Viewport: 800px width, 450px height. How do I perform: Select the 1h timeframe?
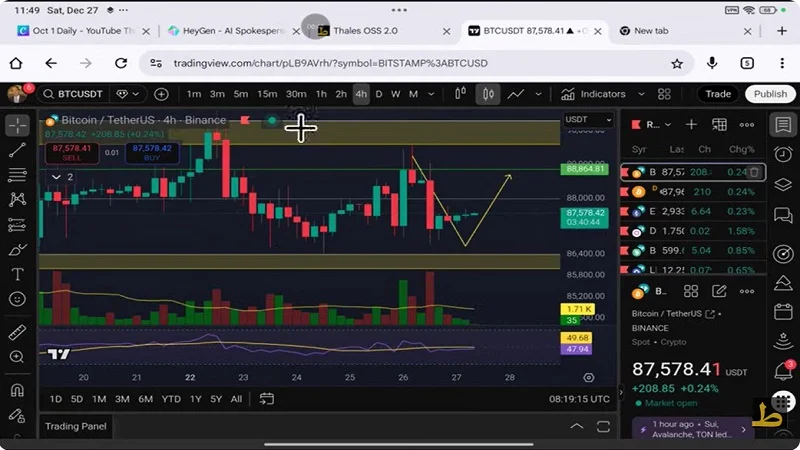click(x=321, y=94)
